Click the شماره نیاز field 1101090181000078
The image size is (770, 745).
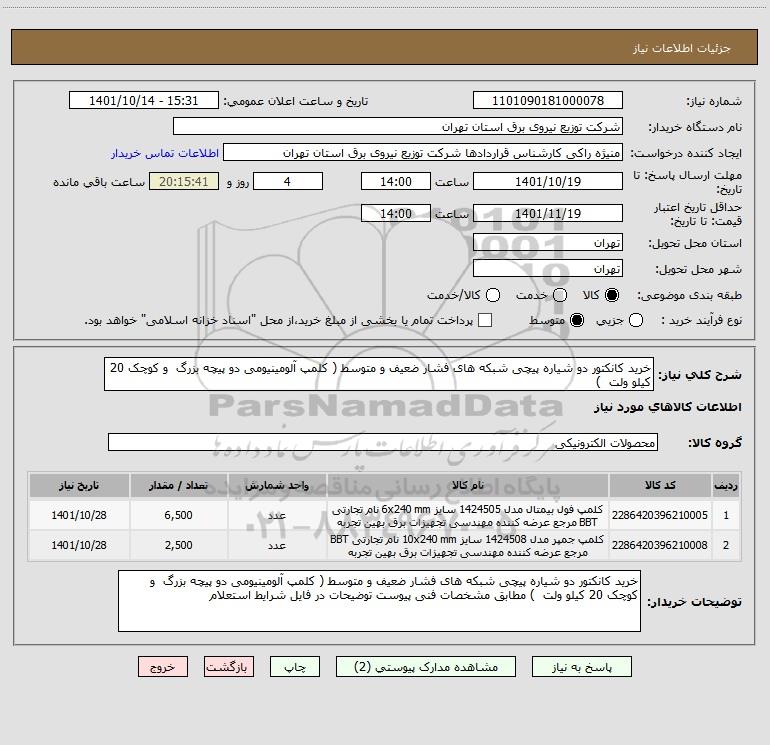(548, 101)
